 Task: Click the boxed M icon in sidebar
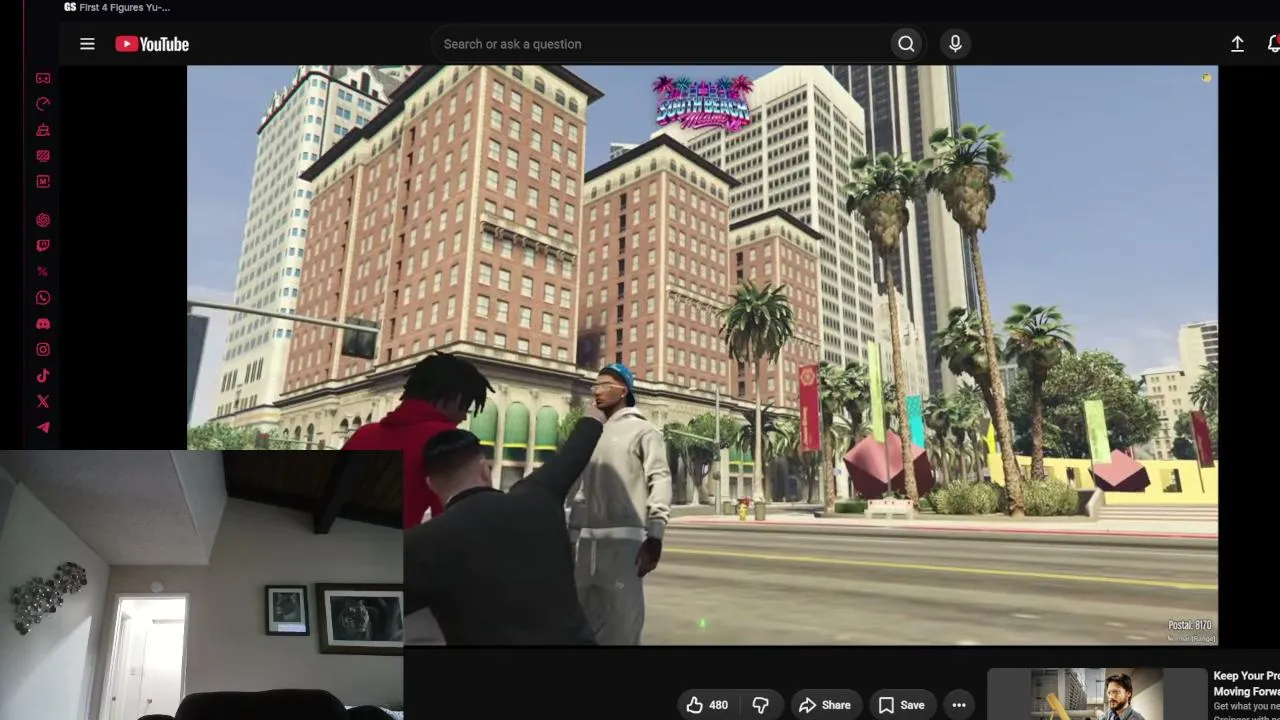(43, 182)
